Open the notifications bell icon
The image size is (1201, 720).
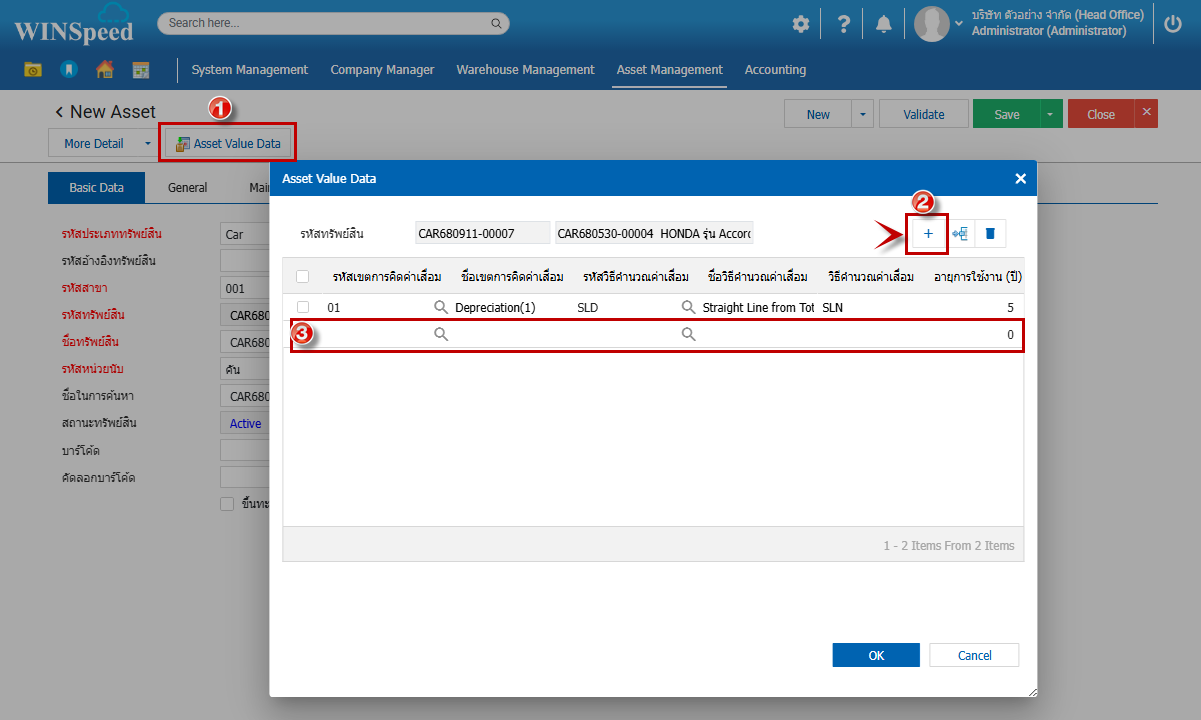(883, 24)
